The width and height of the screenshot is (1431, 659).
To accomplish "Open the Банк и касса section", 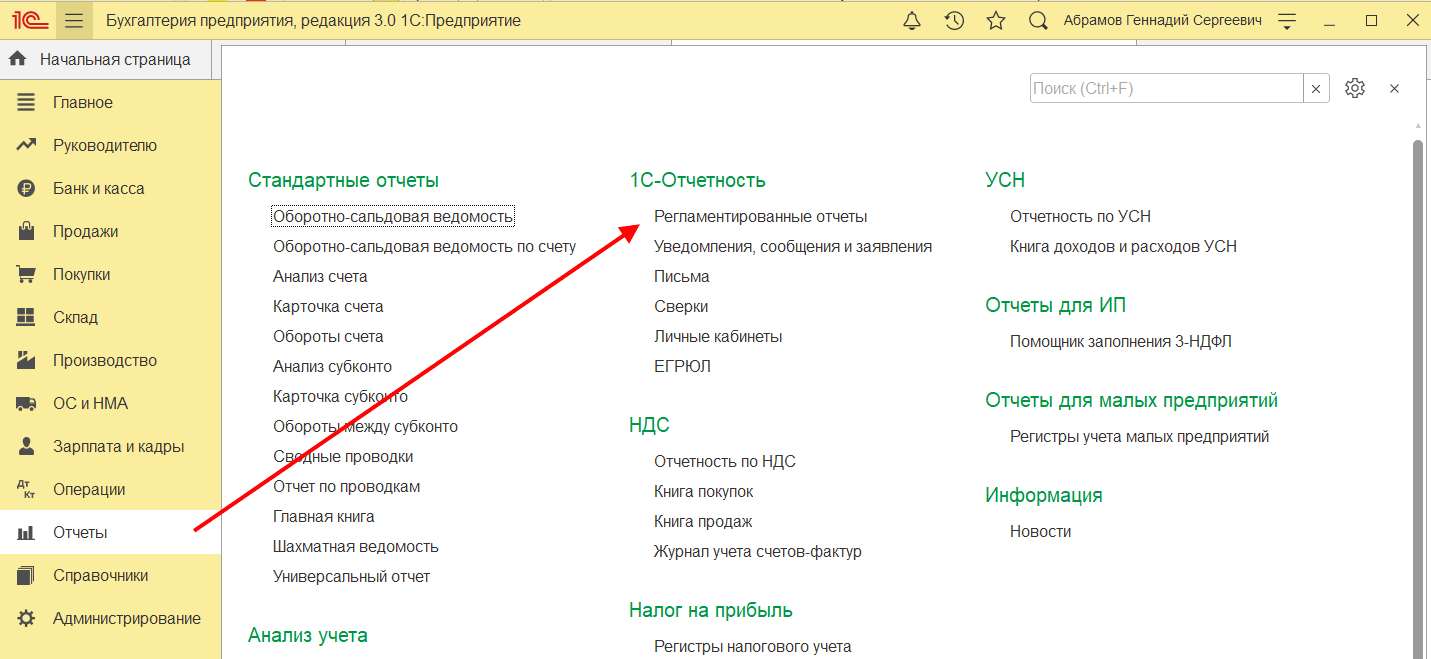I will pos(99,188).
